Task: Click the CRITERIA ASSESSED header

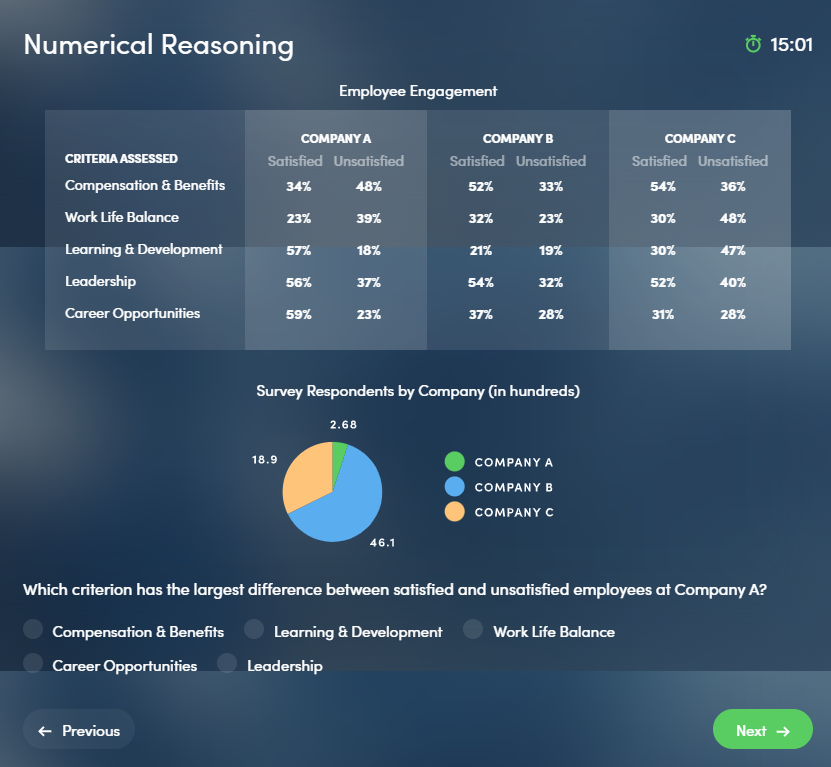Action: [x=121, y=158]
